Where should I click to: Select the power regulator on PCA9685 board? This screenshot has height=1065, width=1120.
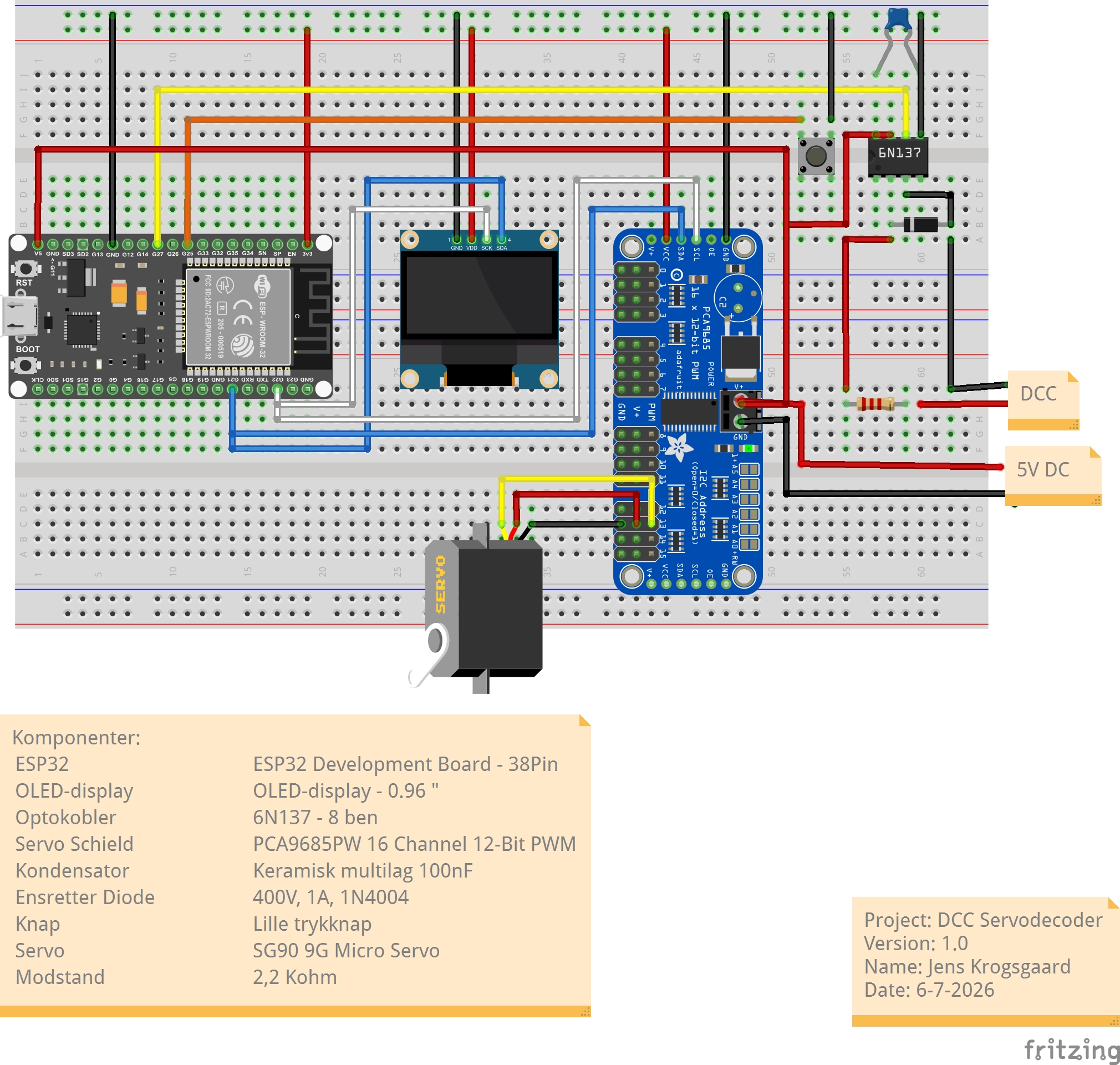pyautogui.click(x=740, y=353)
